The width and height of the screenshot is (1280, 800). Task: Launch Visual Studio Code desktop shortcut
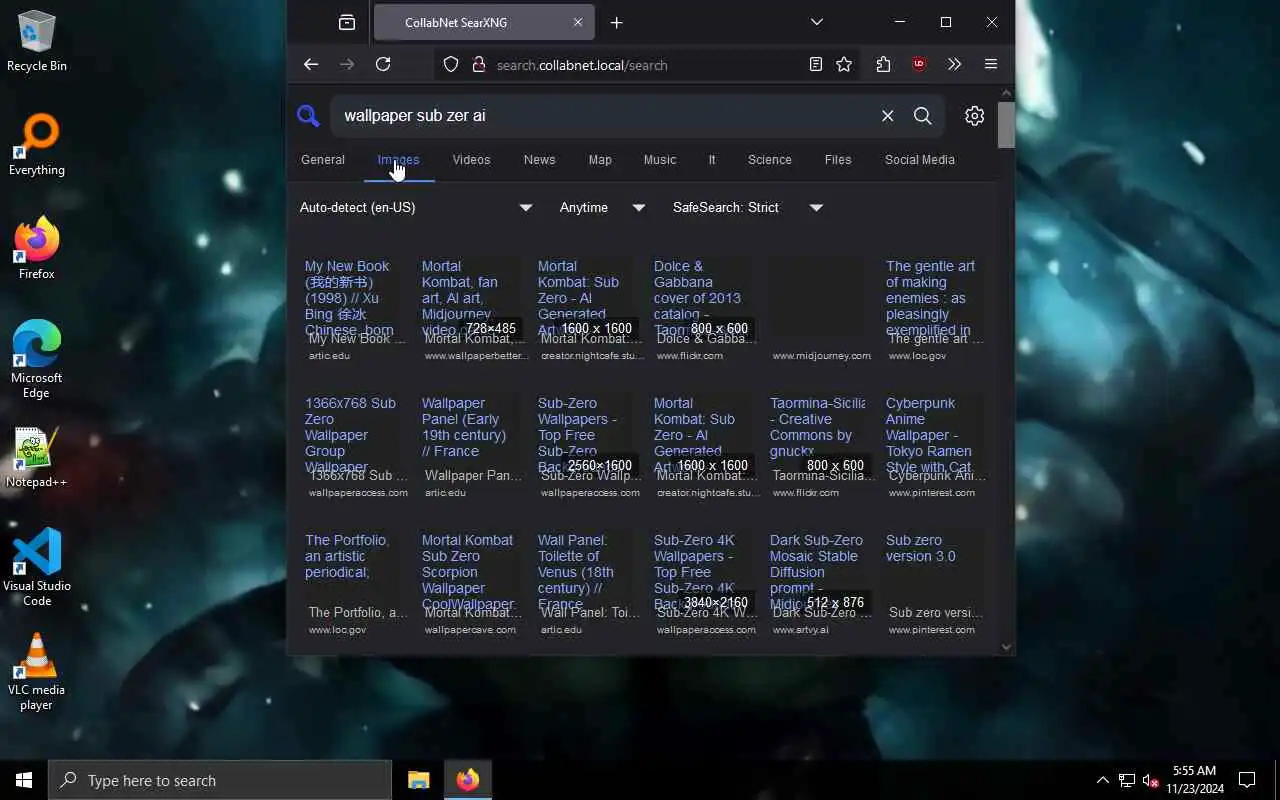[37, 568]
